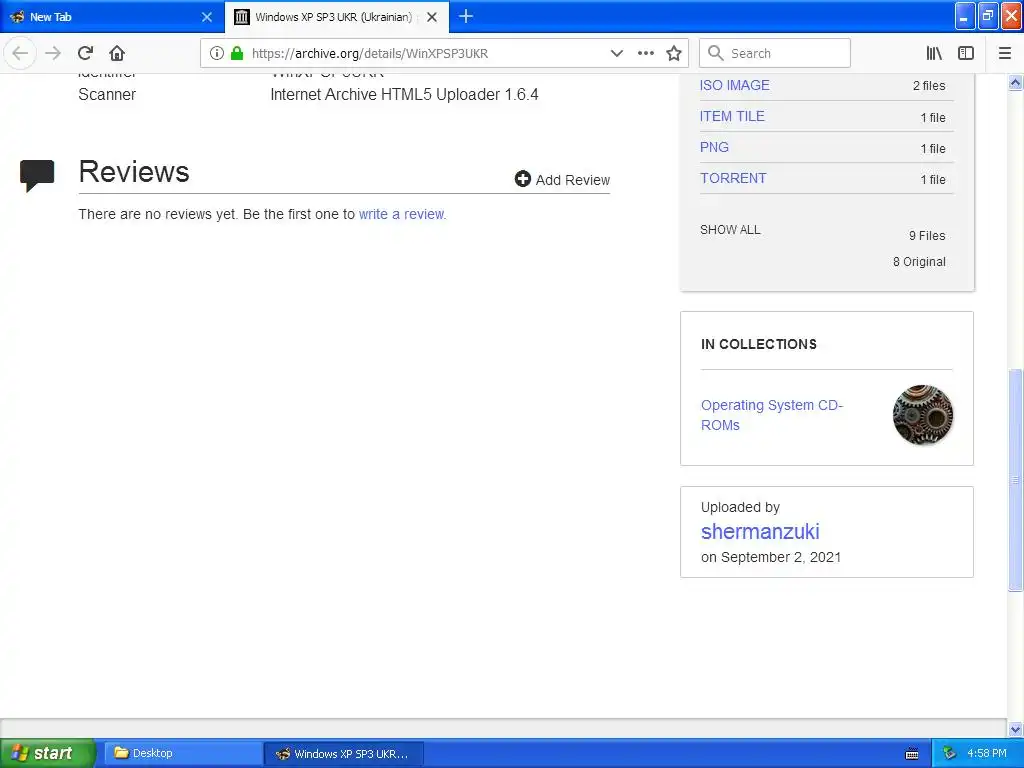1024x768 pixels.
Task: Click 'Internet Archive HTML5 Uploader 1.6.4' text
Action: coord(404,95)
